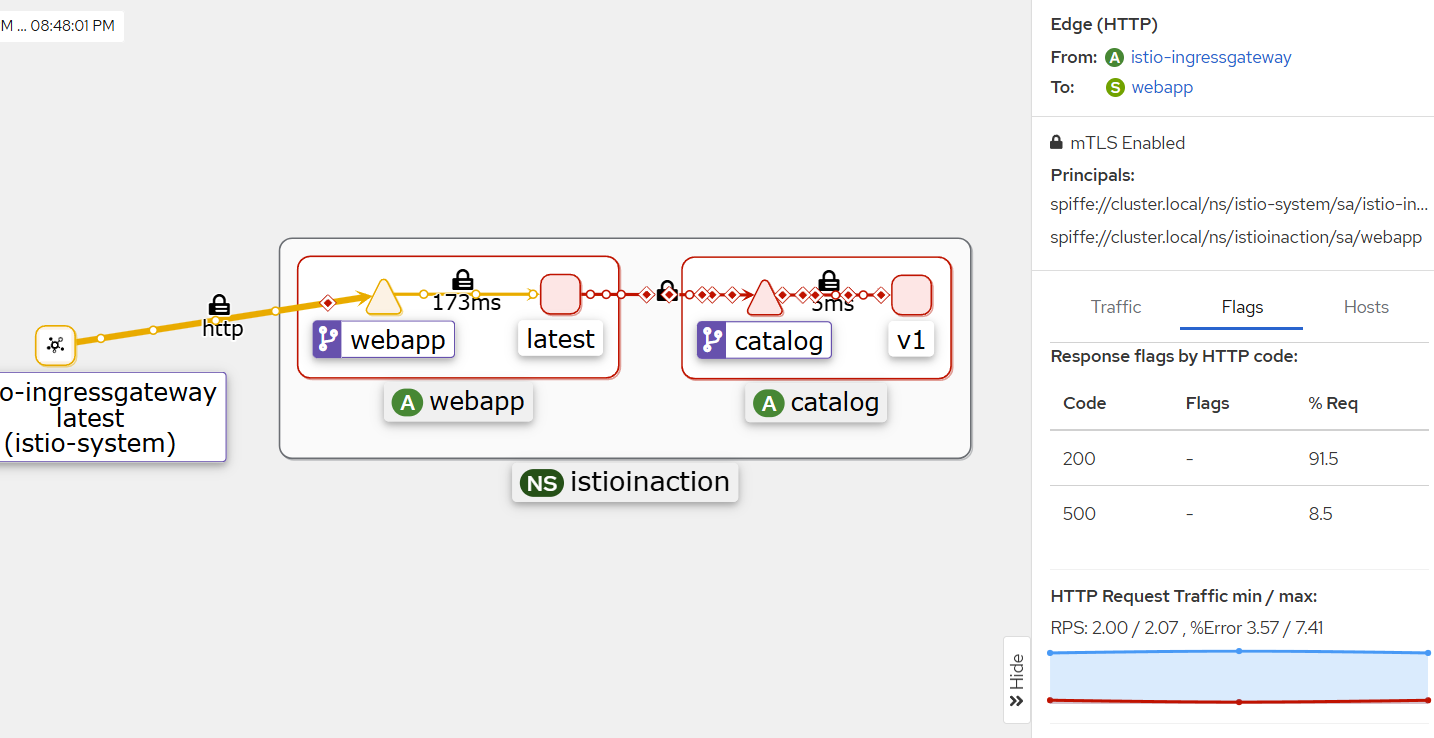
Task: Click the lock icon on http edge
Action: [219, 305]
